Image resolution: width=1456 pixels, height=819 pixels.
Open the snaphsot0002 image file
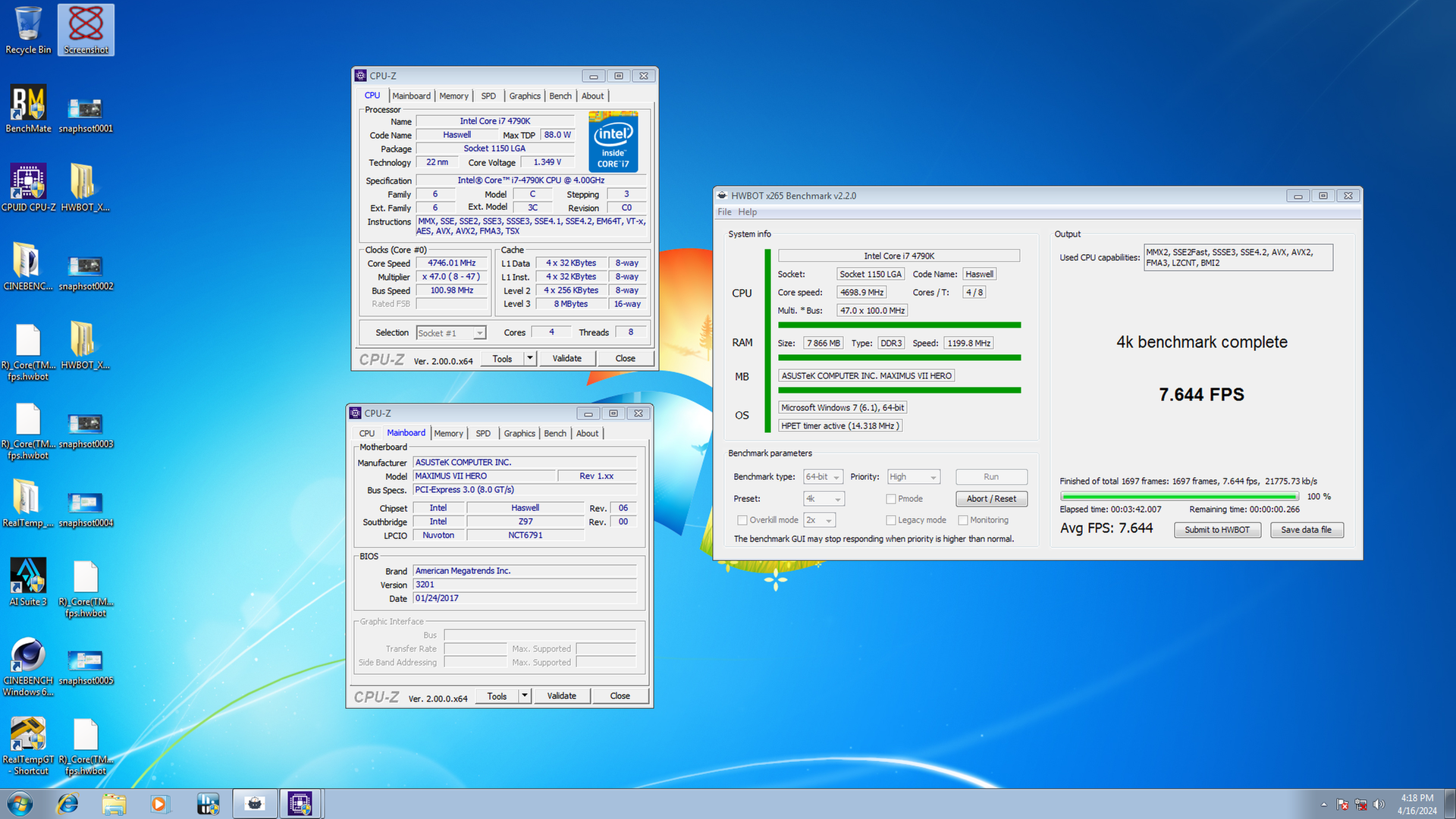tap(86, 273)
